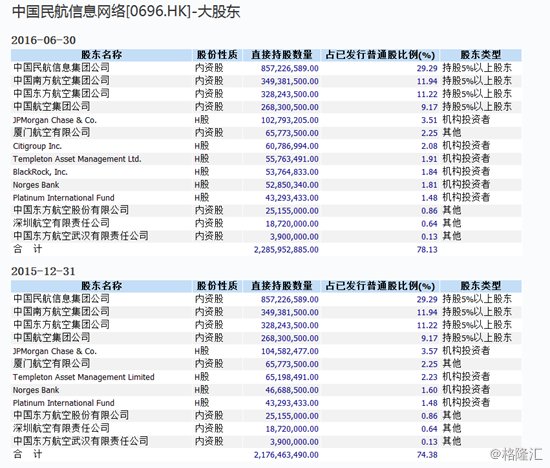The width and height of the screenshot is (550, 468).
Task: Click Norges Bank in the 2016-06-30 table
Action: coord(36,185)
